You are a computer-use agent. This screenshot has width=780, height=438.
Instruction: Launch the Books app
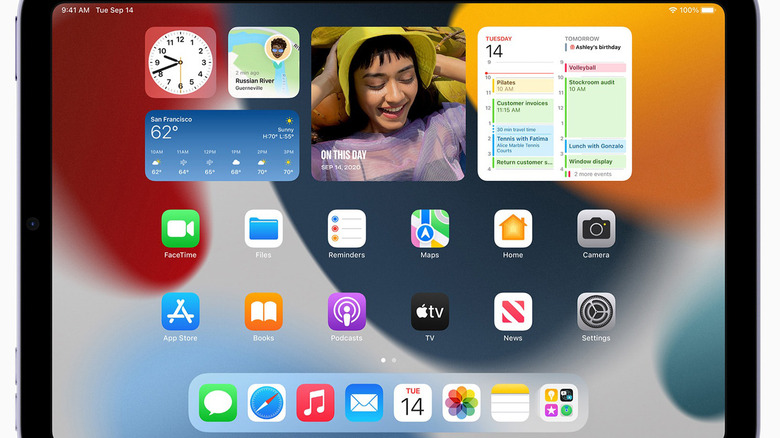click(263, 312)
